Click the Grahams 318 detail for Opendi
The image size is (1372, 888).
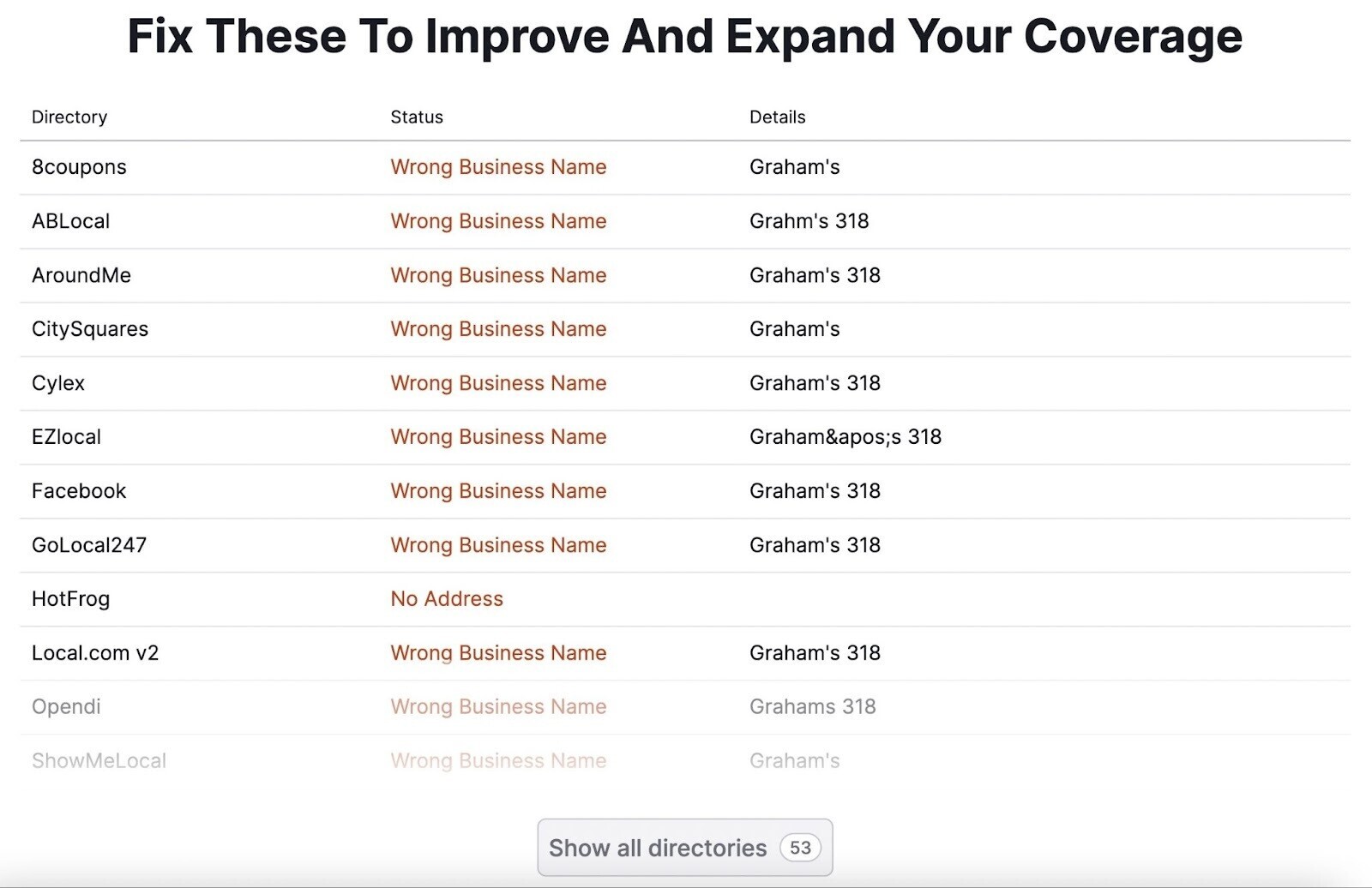pyautogui.click(x=813, y=707)
